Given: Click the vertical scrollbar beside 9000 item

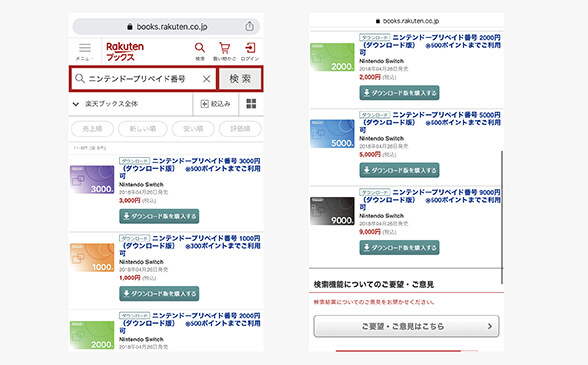Looking at the screenshot, I should coord(502,218).
